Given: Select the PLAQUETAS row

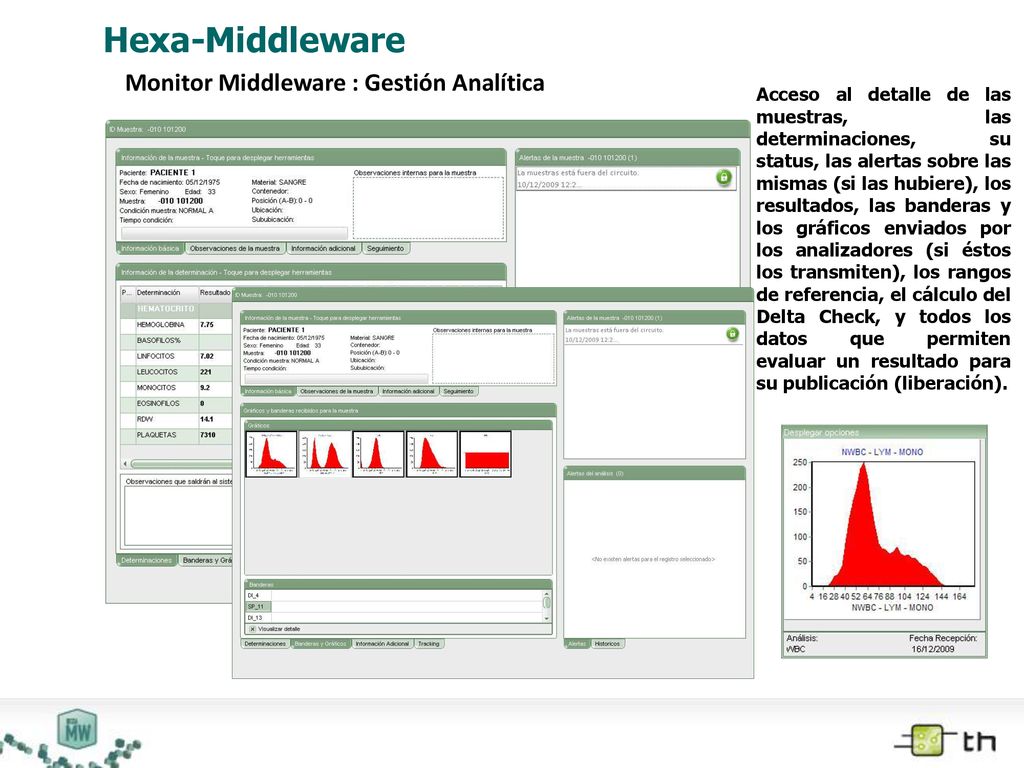Looking at the screenshot, I should (x=176, y=435).
